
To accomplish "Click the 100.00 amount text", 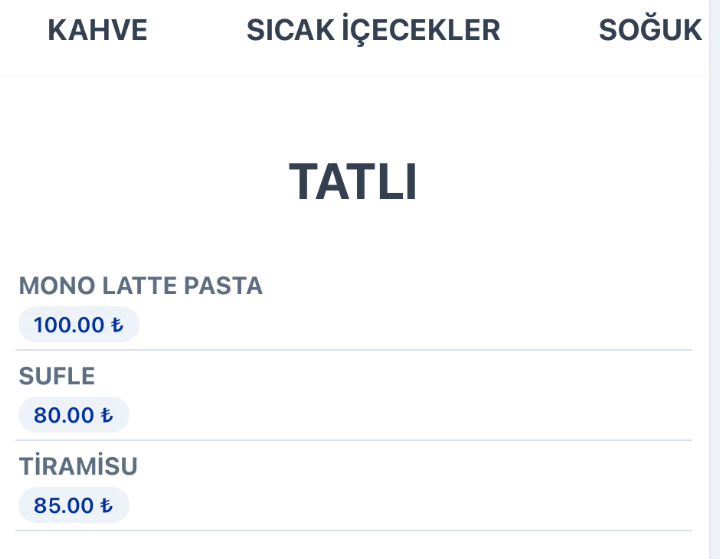I will click(69, 325).
